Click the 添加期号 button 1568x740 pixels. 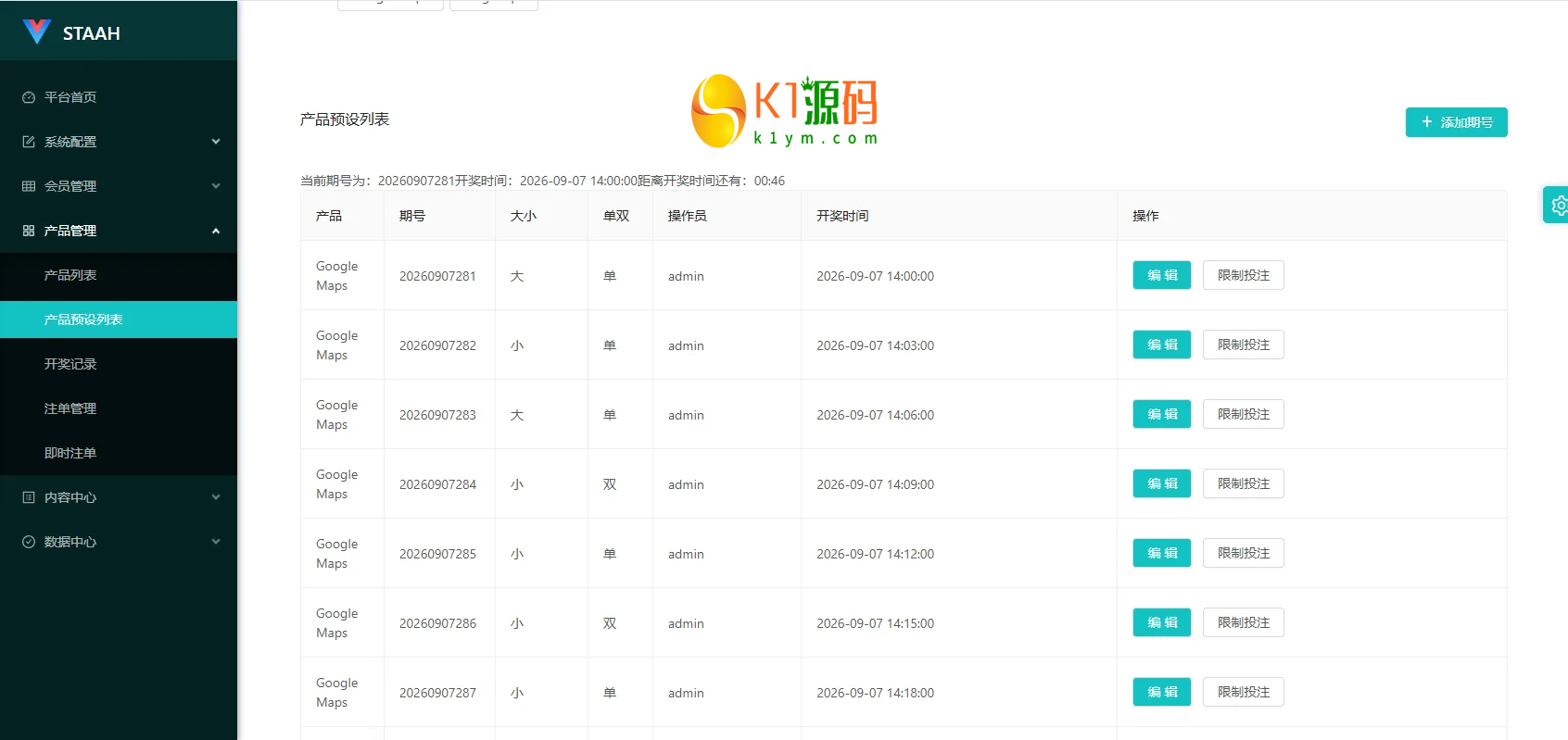1456,122
